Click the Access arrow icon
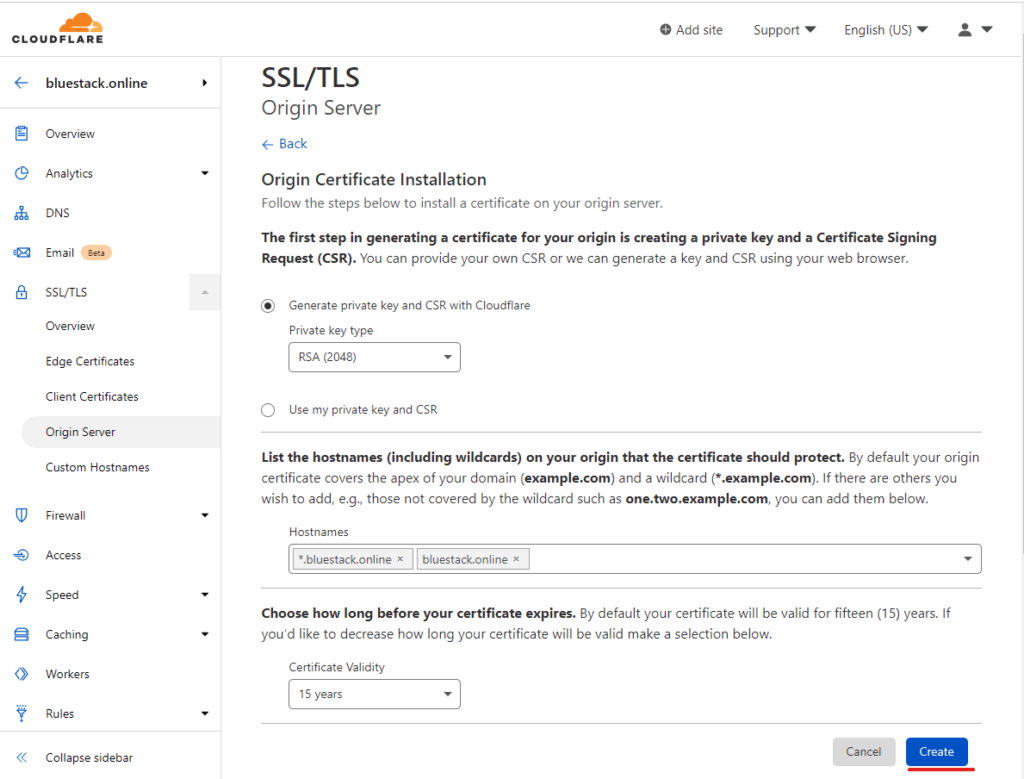1024x779 pixels. (22, 555)
